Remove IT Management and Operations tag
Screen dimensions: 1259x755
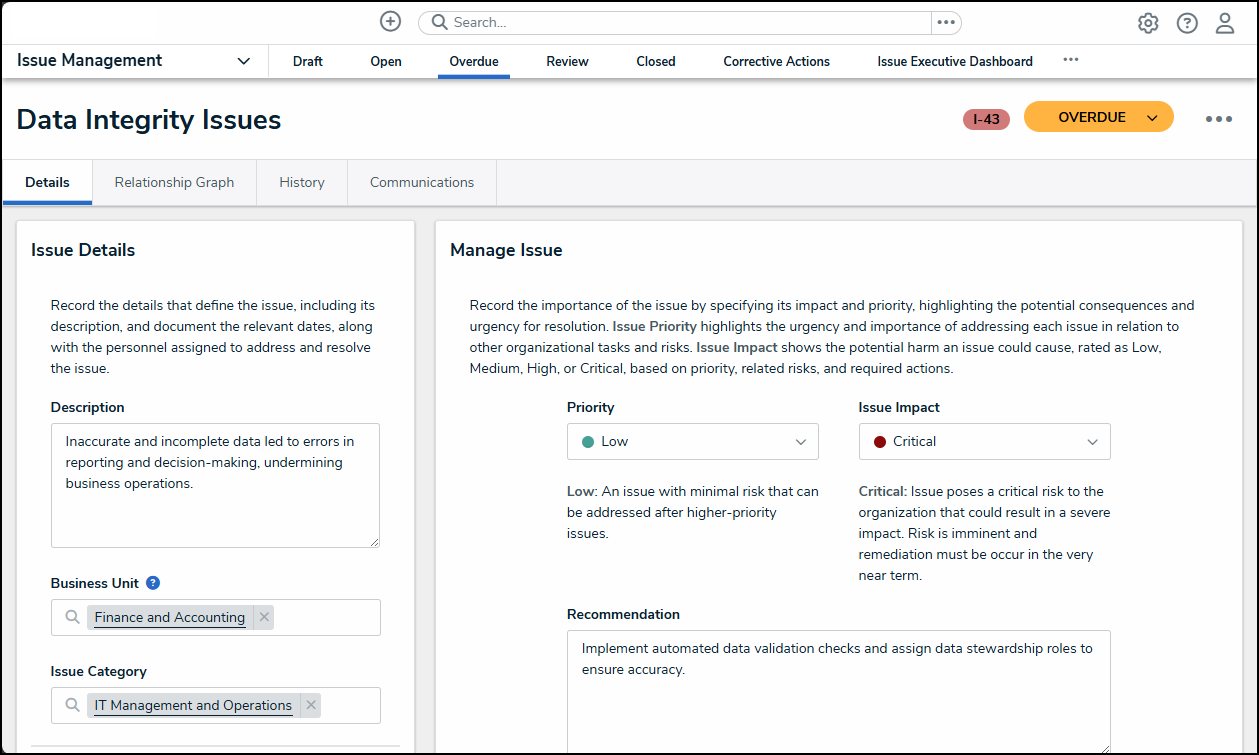(x=311, y=705)
